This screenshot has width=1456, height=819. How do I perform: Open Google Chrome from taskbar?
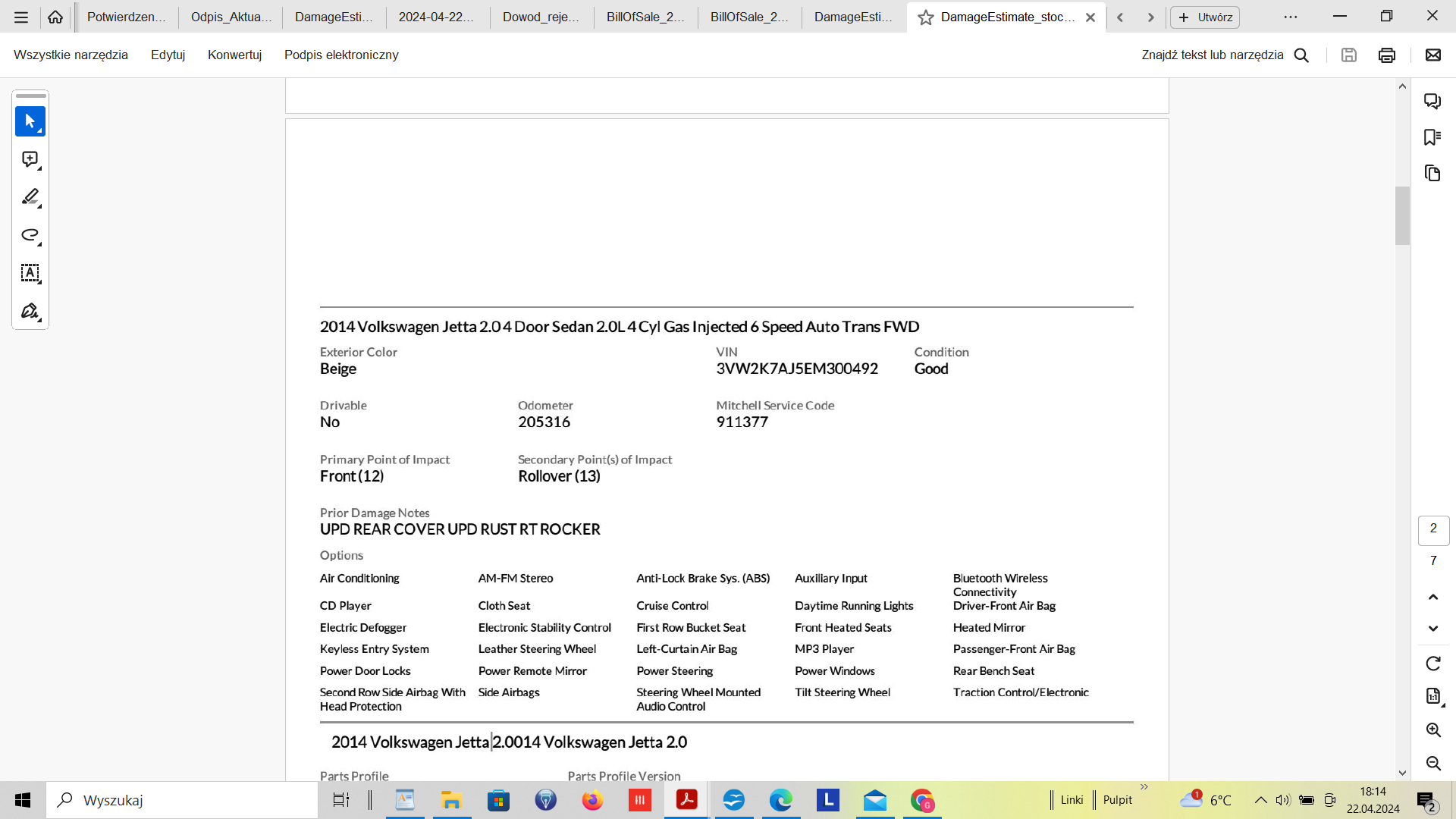(x=921, y=800)
